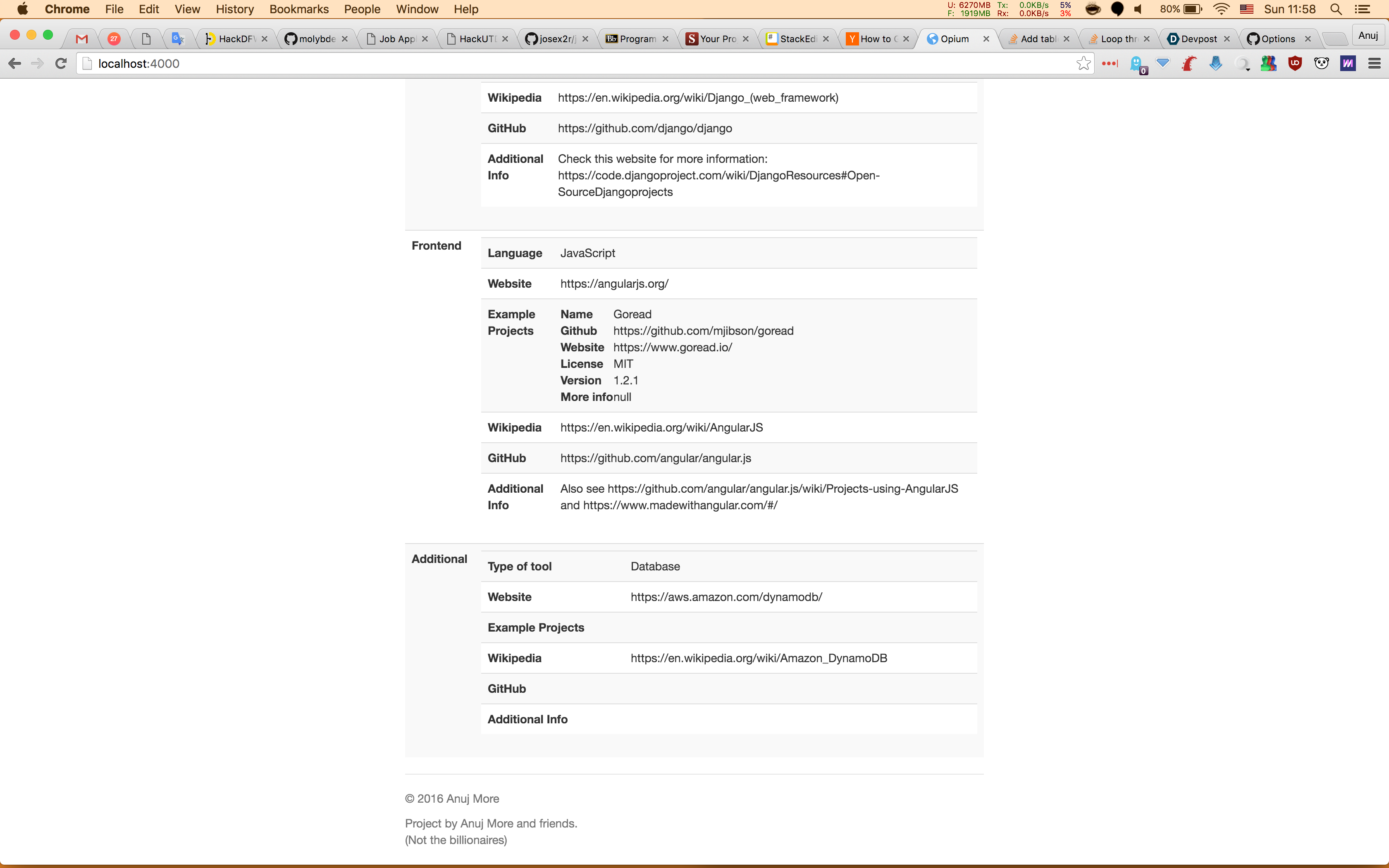This screenshot has height=868, width=1389.
Task: Reload the localhost page
Action: click(x=61, y=64)
